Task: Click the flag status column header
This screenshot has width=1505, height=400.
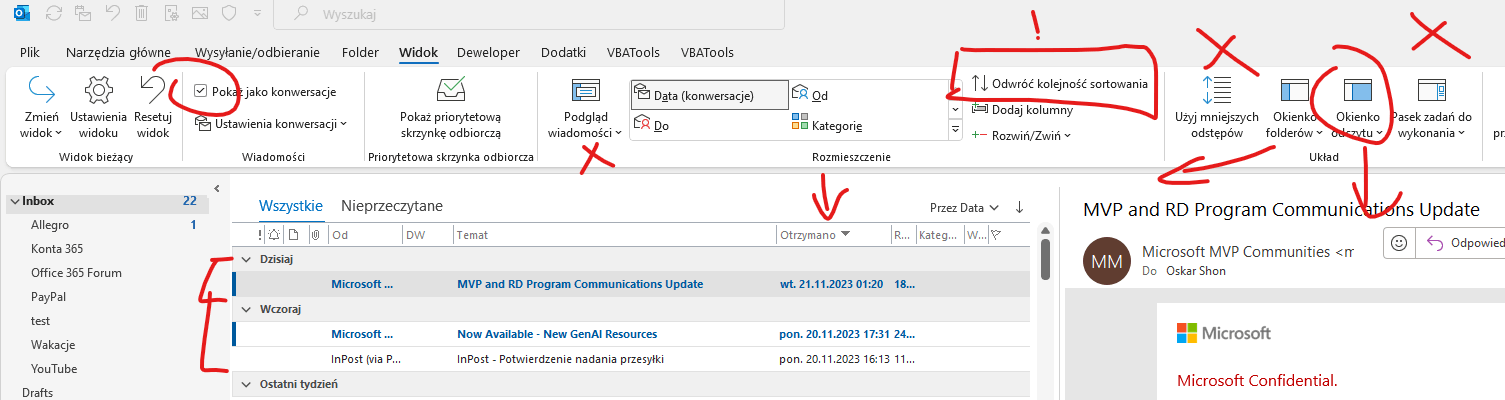Action: [995, 235]
